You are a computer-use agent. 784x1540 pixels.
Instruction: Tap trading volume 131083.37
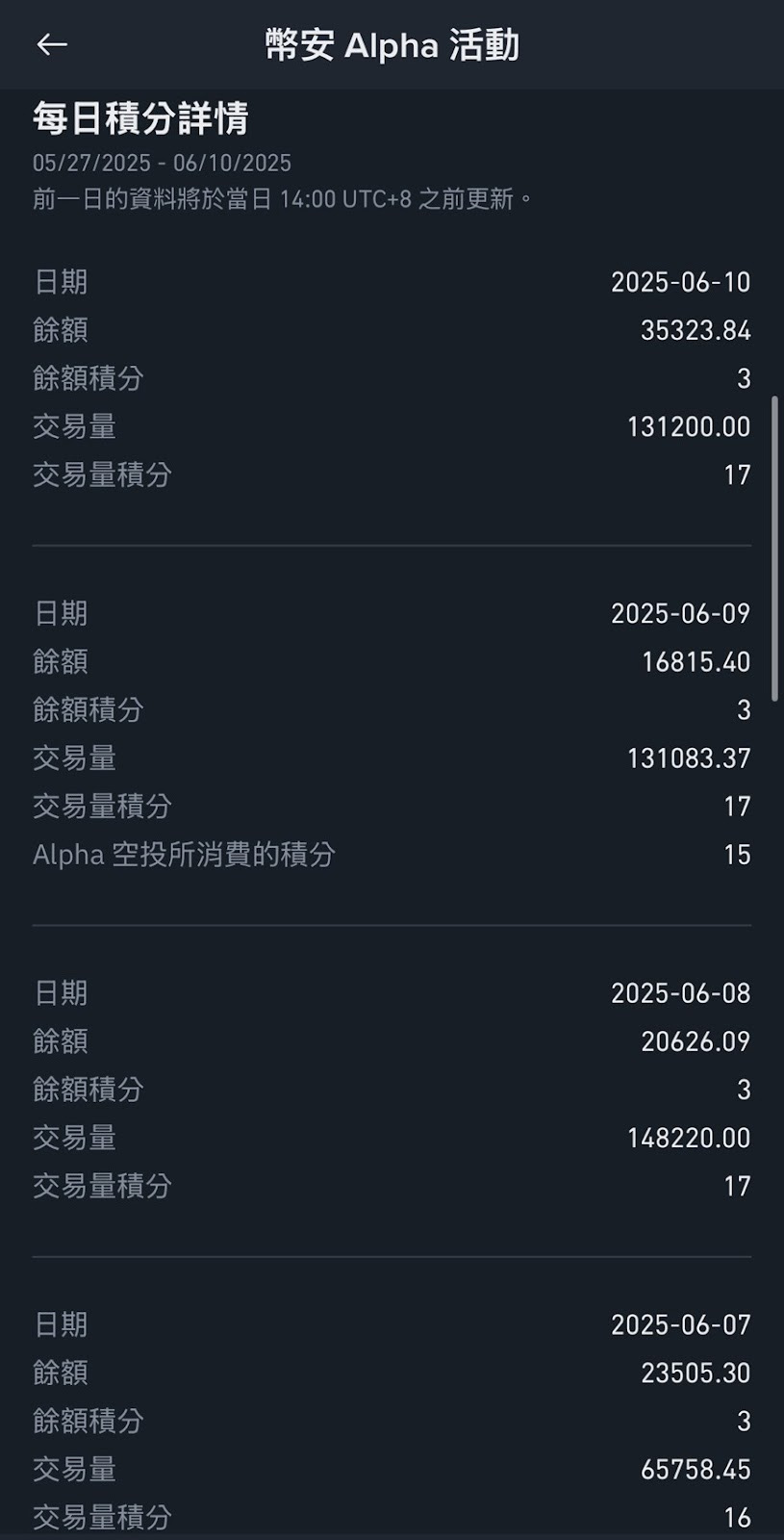[x=688, y=757]
